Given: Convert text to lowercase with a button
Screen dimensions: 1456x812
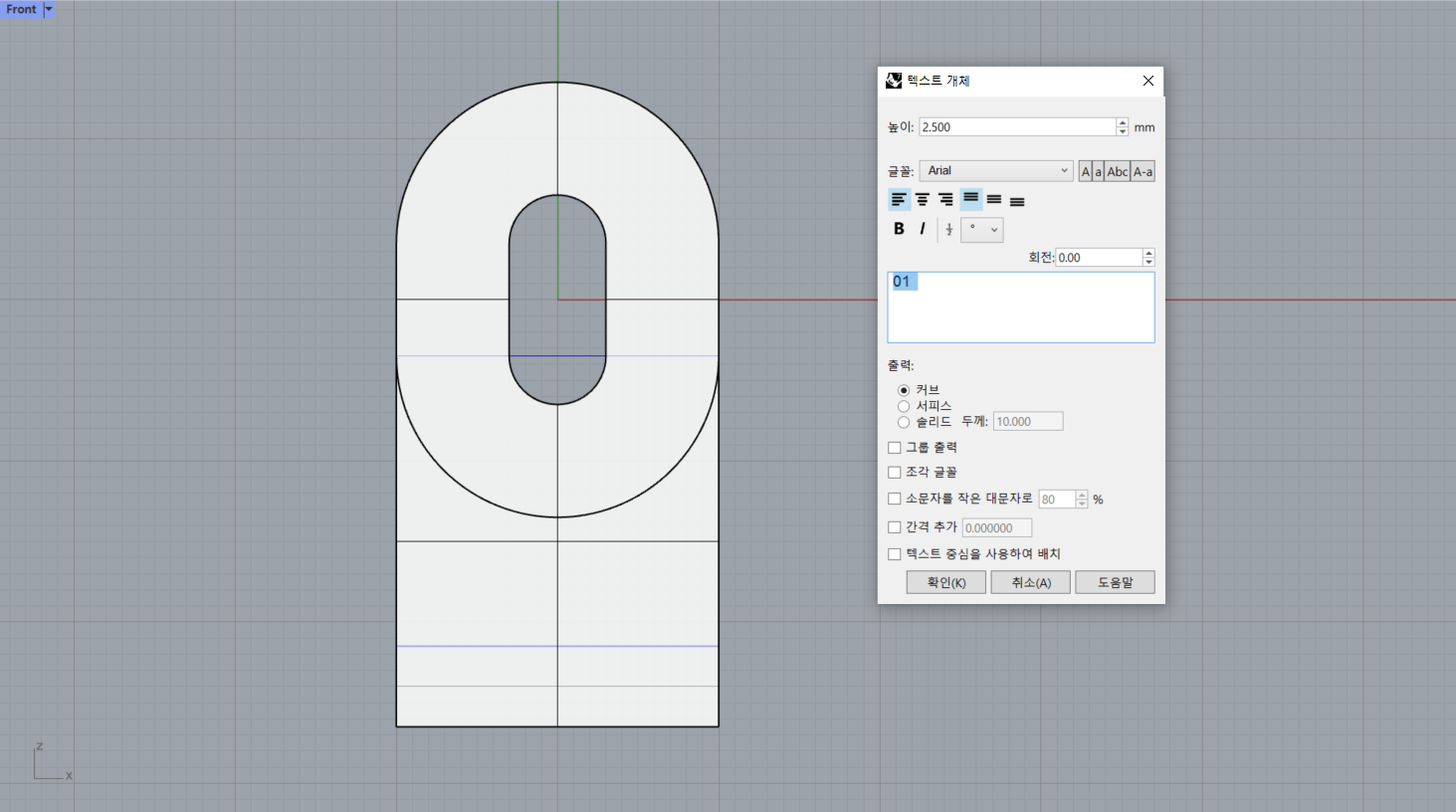Looking at the screenshot, I should 1099,171.
